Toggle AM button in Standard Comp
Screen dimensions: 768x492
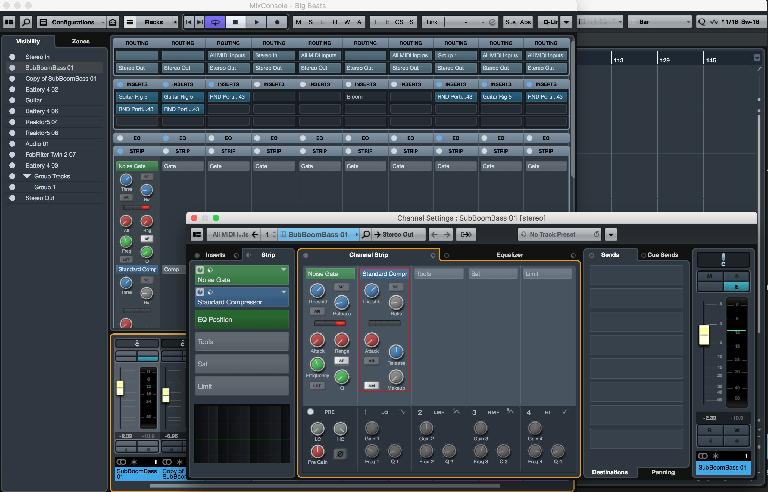click(x=371, y=386)
